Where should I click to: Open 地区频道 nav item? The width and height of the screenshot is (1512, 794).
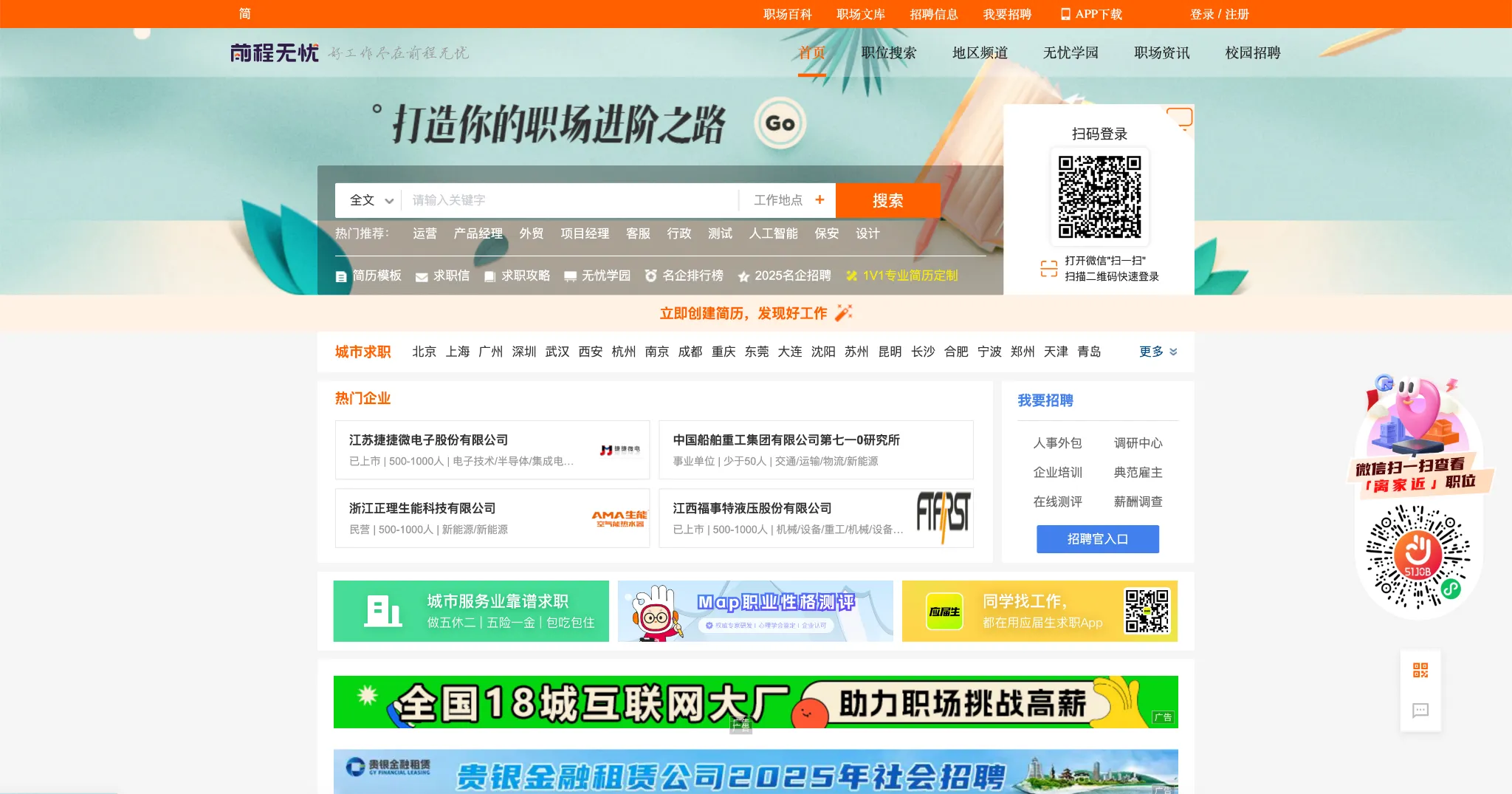(980, 52)
